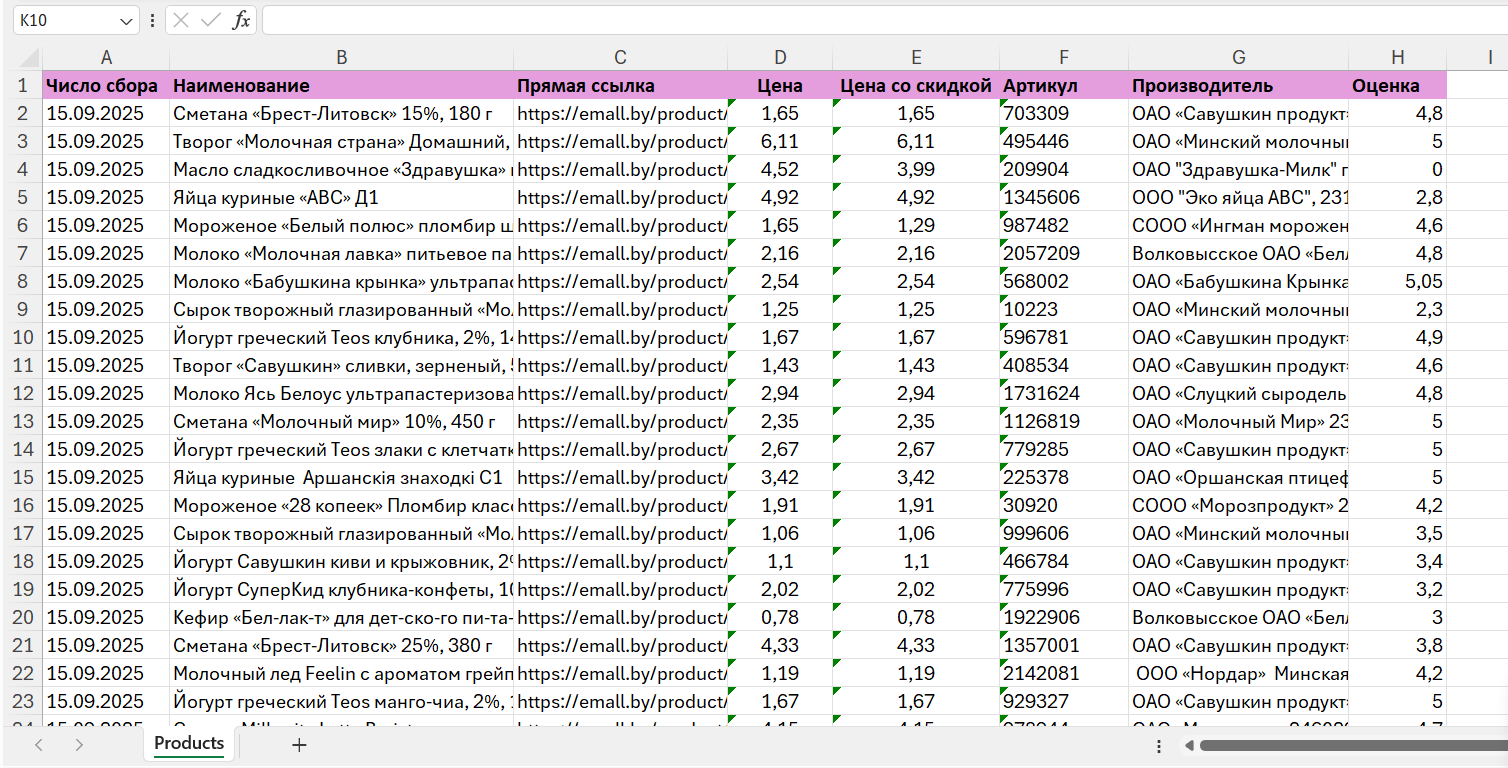Go to previous sheet using left arrow
1508x768 pixels.
coord(39,744)
